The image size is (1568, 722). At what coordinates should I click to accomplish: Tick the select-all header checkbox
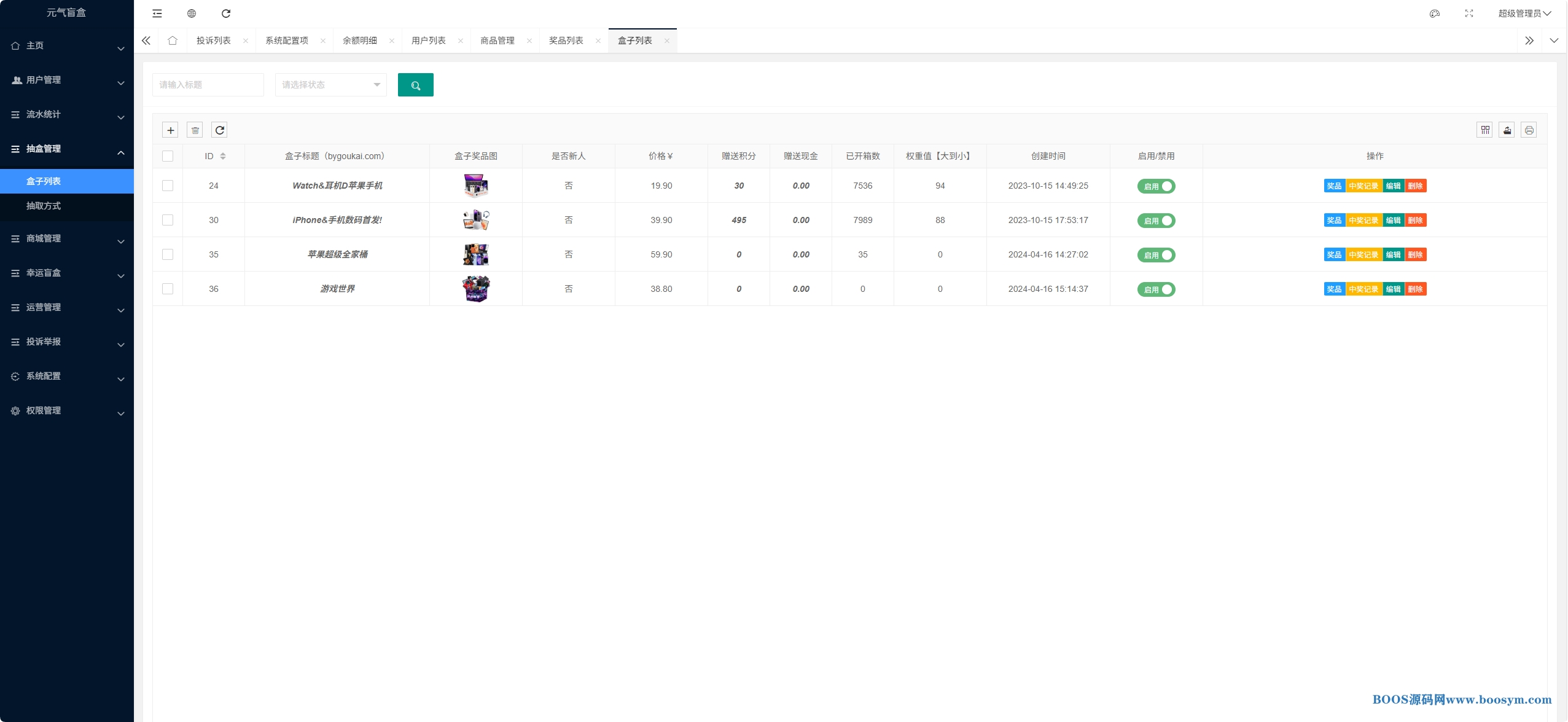click(x=168, y=156)
